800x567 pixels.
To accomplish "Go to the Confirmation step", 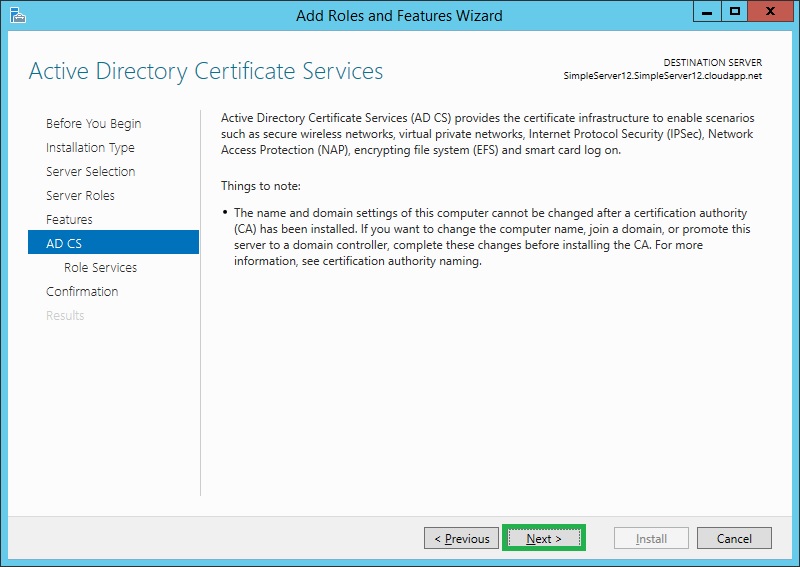I will (82, 292).
